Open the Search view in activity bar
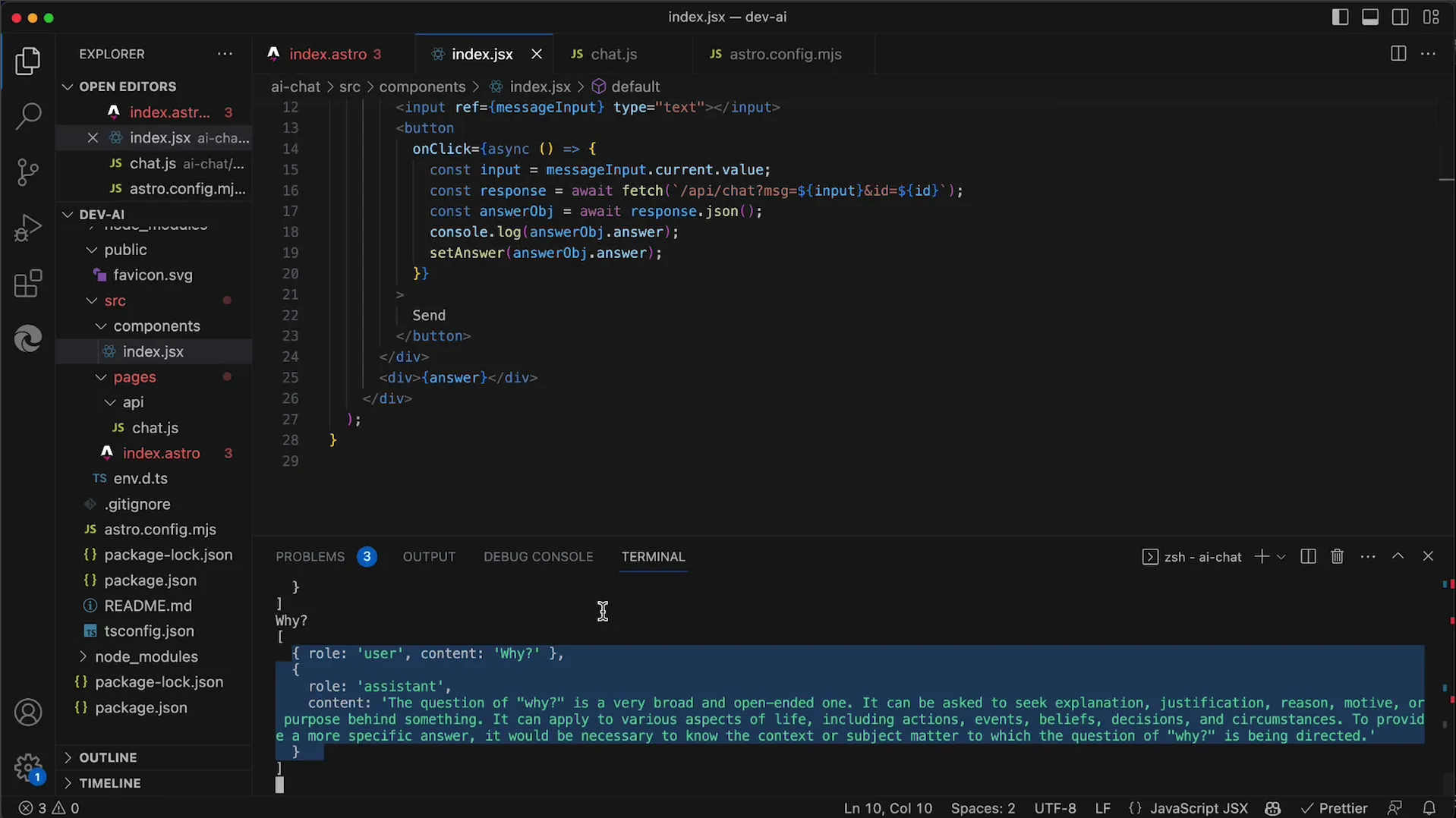The width and height of the screenshot is (1456, 818). [28, 116]
